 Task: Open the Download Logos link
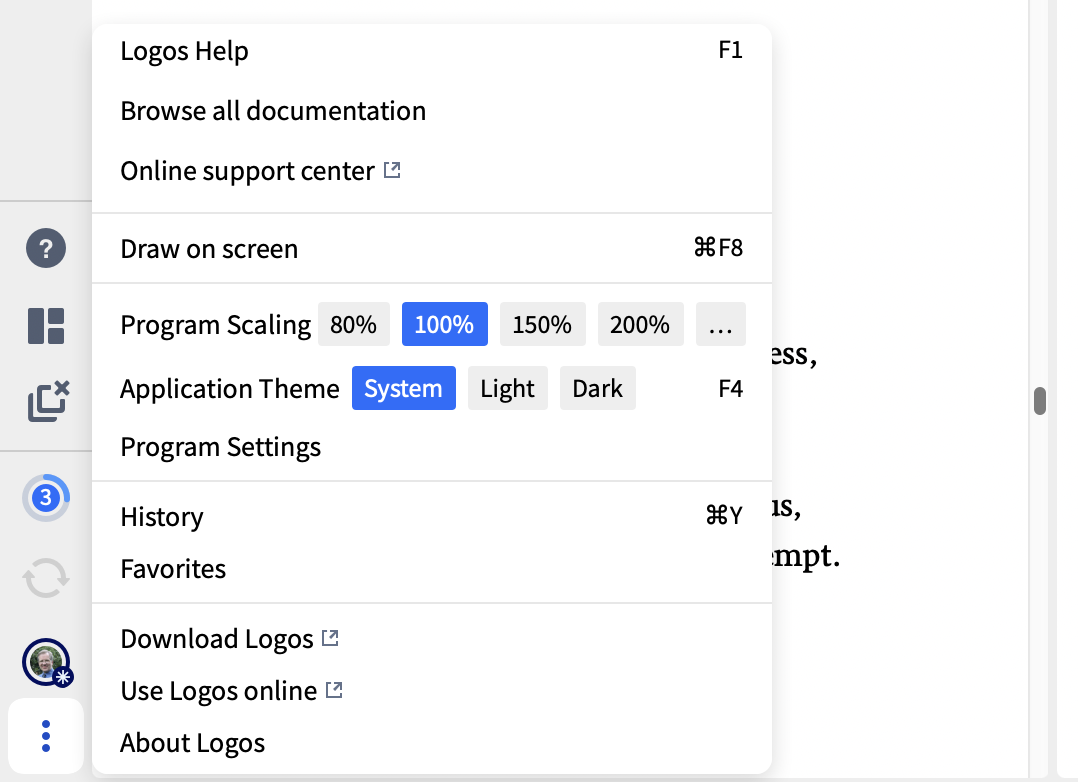point(217,639)
